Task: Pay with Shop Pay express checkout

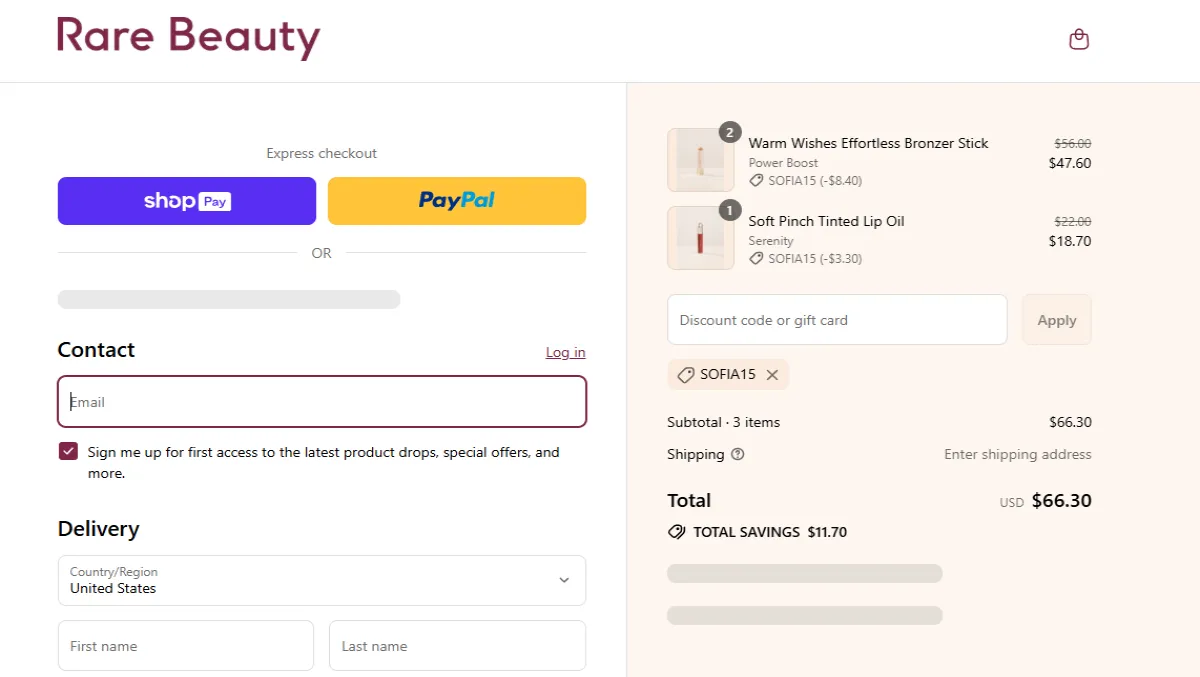Action: 187,201
